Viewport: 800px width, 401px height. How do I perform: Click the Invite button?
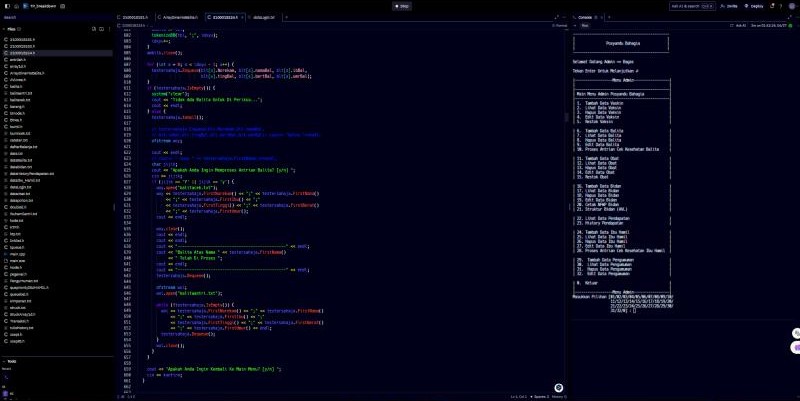(x=733, y=6)
